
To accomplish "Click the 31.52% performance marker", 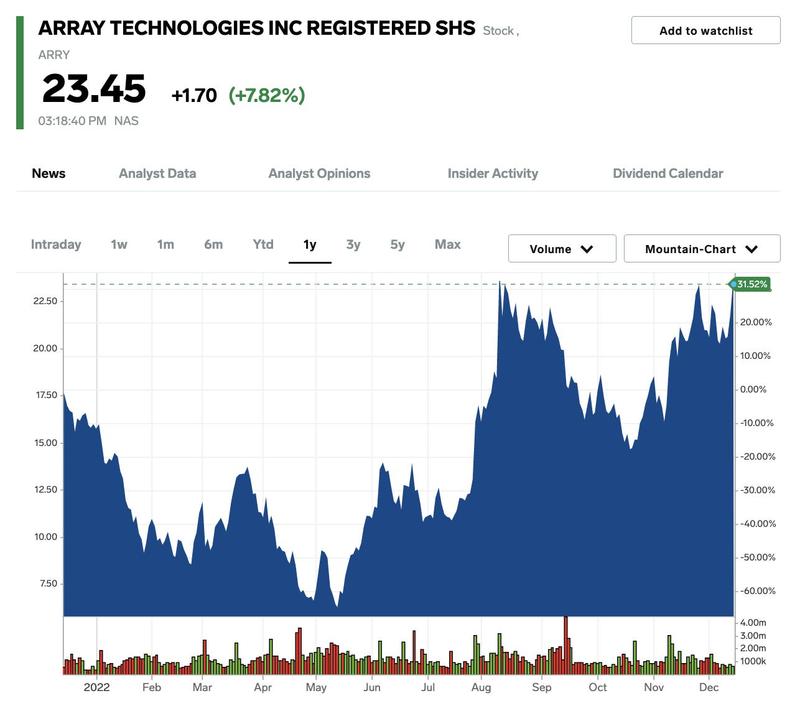I will 751,284.
